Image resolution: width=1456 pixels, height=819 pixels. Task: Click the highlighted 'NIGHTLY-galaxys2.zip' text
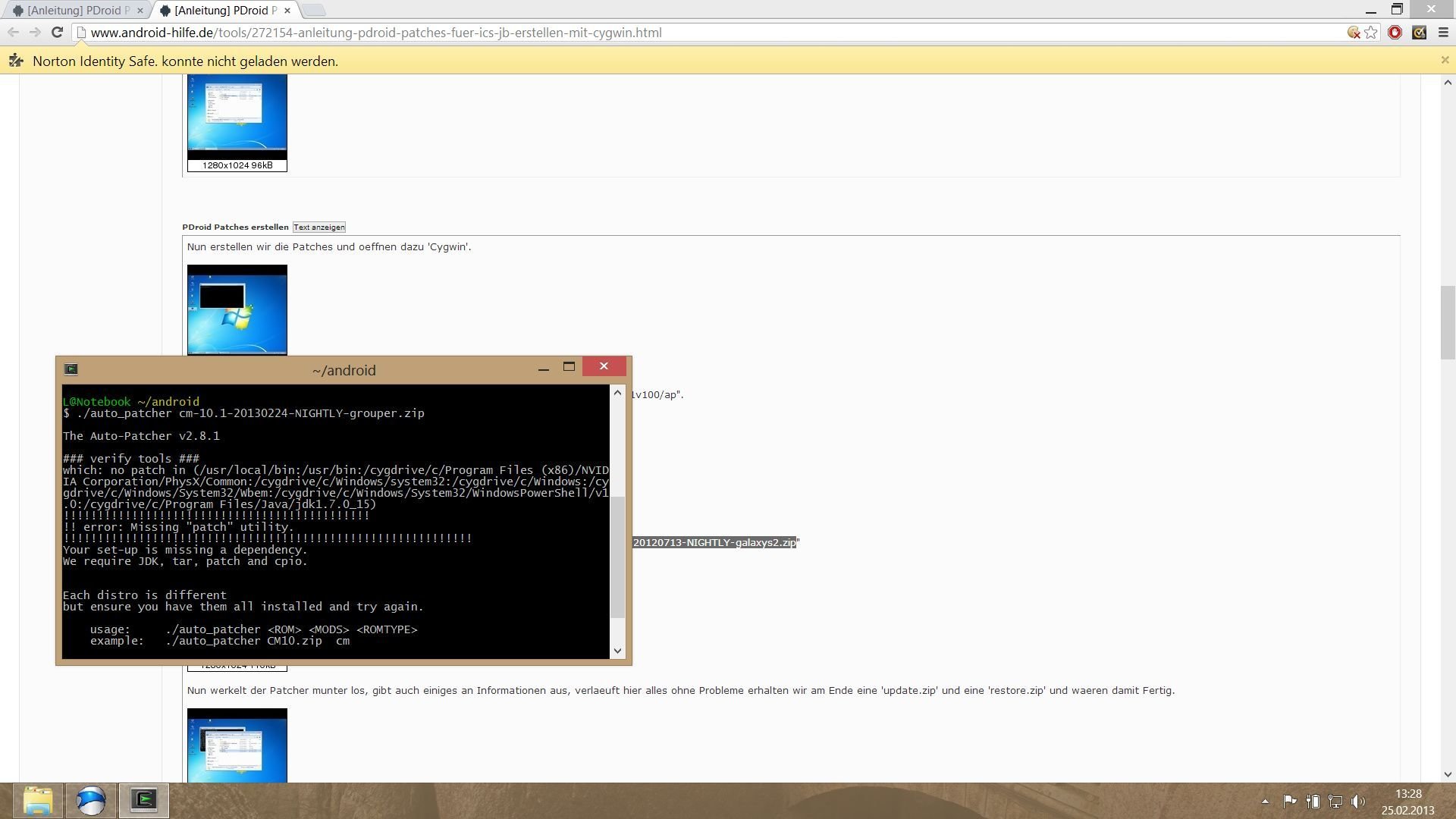coord(714,542)
